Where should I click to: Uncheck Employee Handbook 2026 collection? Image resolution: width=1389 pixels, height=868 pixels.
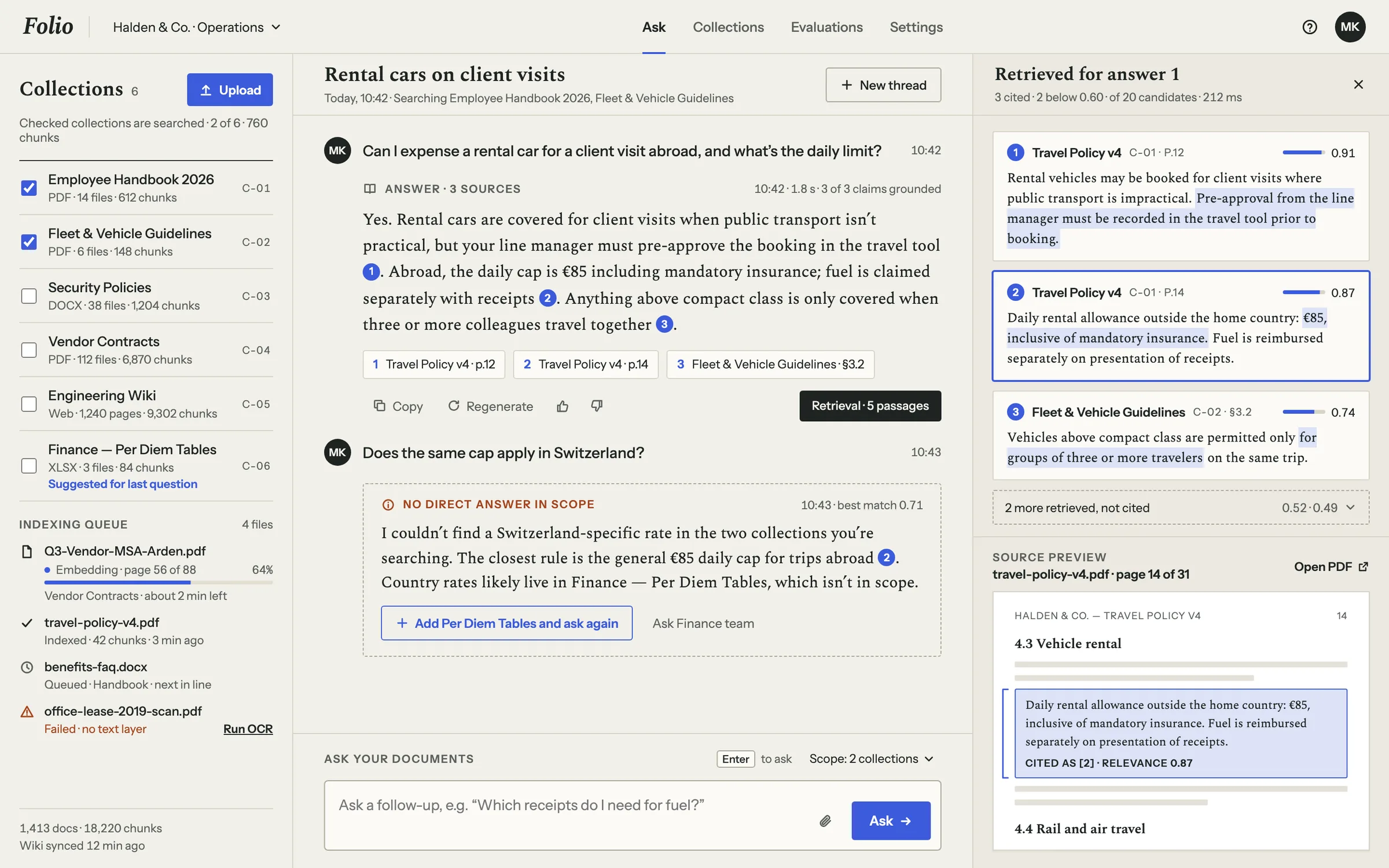[x=29, y=188]
